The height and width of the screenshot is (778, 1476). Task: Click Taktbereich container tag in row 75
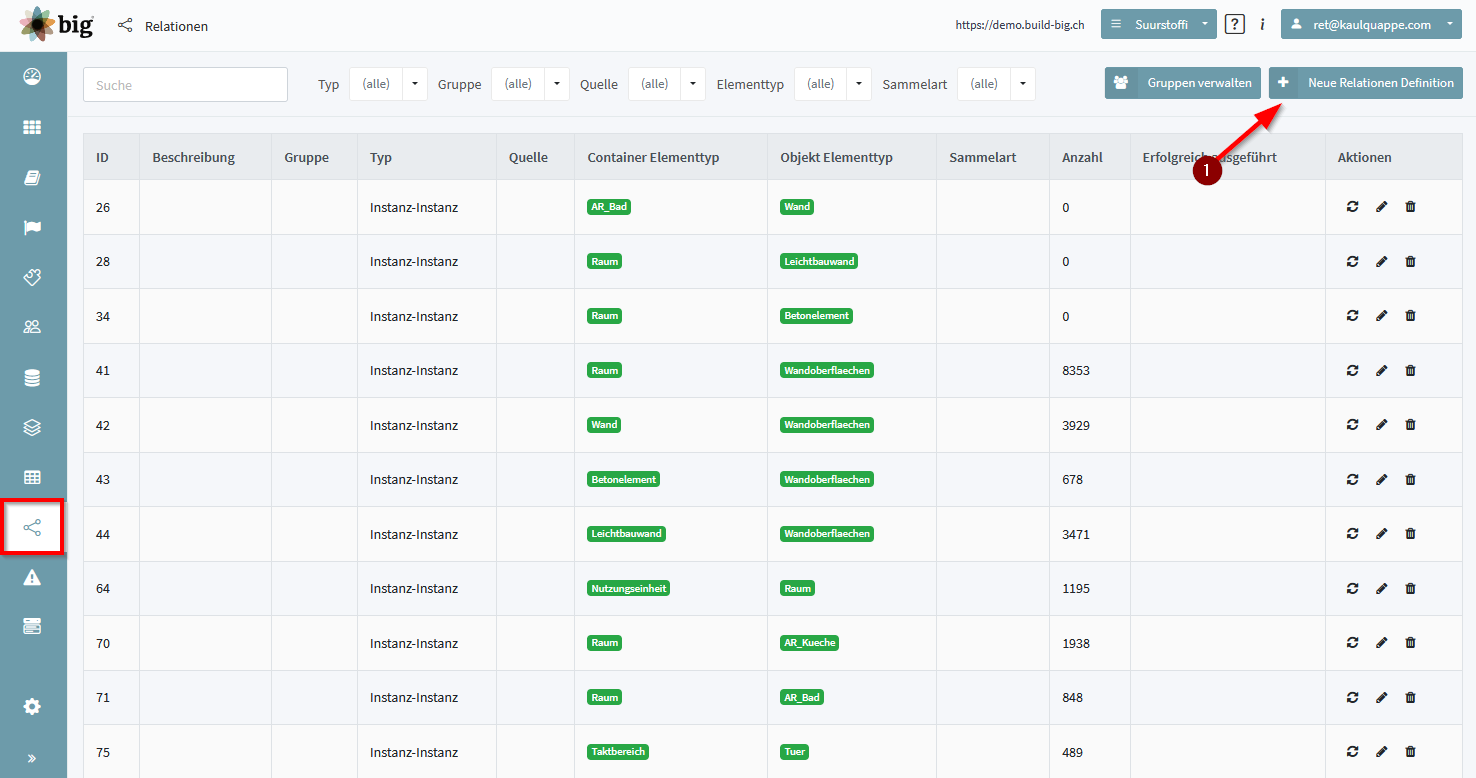point(618,752)
